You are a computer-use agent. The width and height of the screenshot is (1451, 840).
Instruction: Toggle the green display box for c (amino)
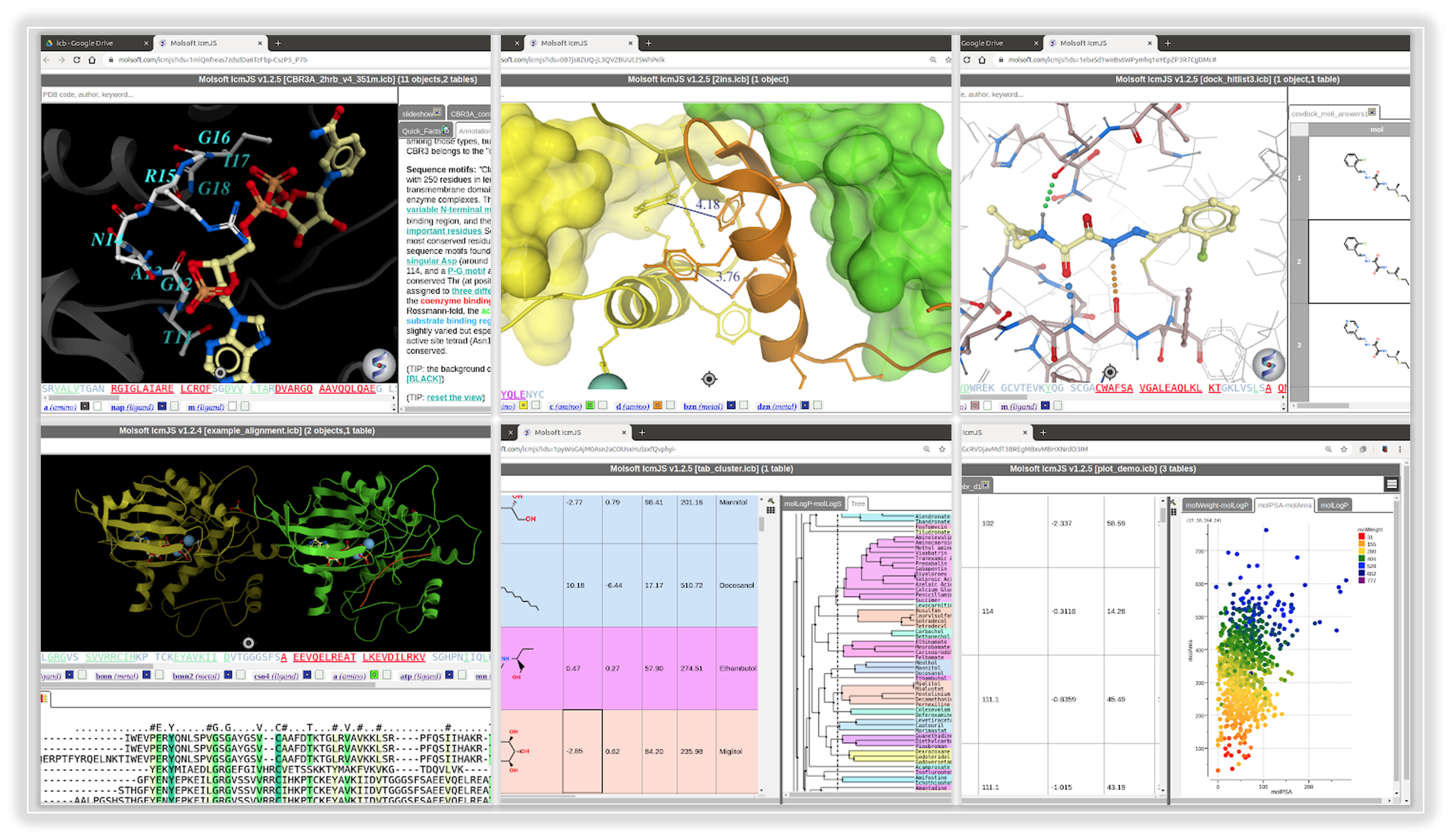(590, 405)
